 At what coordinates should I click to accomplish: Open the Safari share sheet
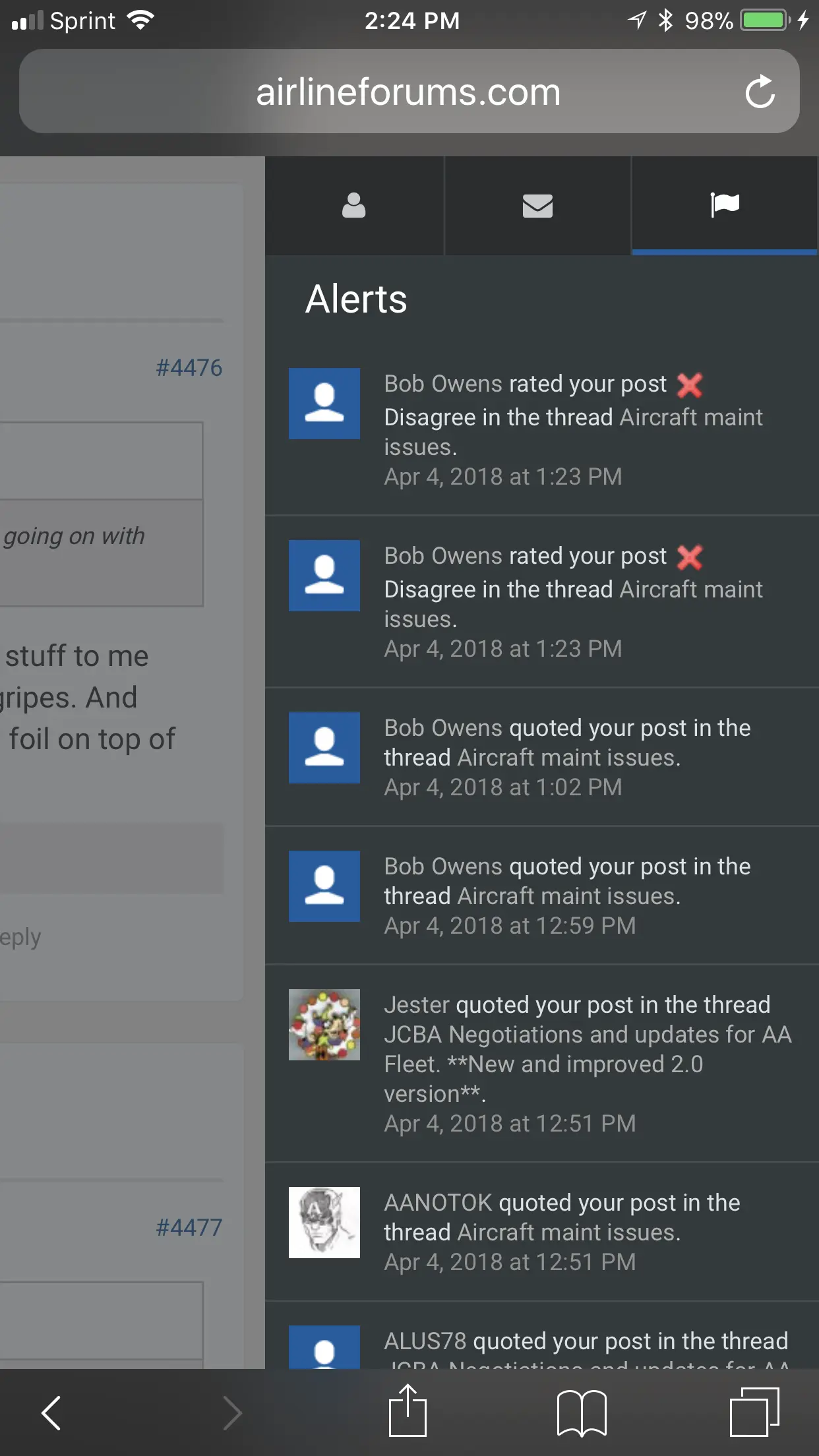pos(408,1411)
